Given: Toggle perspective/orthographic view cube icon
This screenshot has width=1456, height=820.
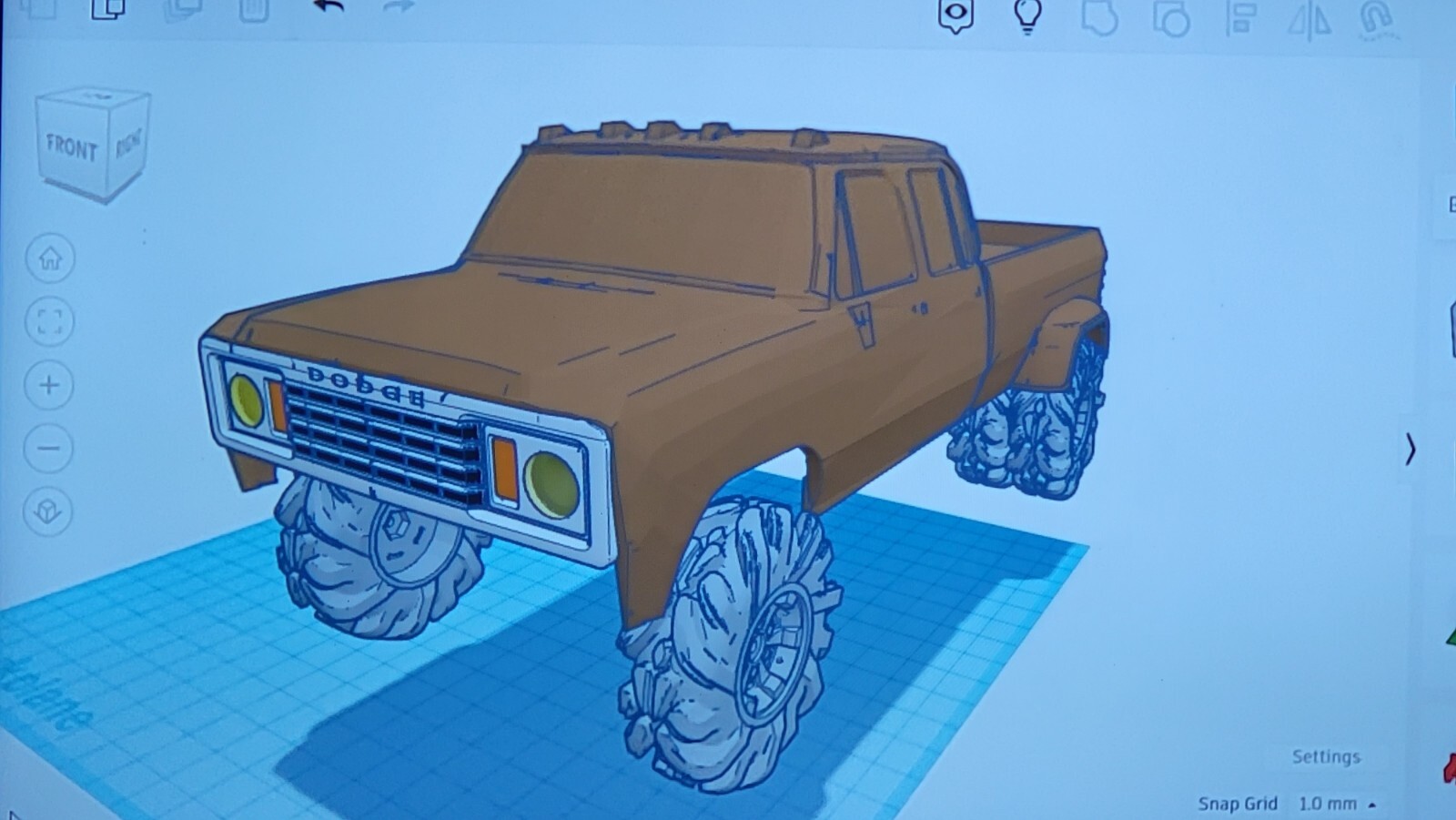Looking at the screenshot, I should click(x=48, y=511).
